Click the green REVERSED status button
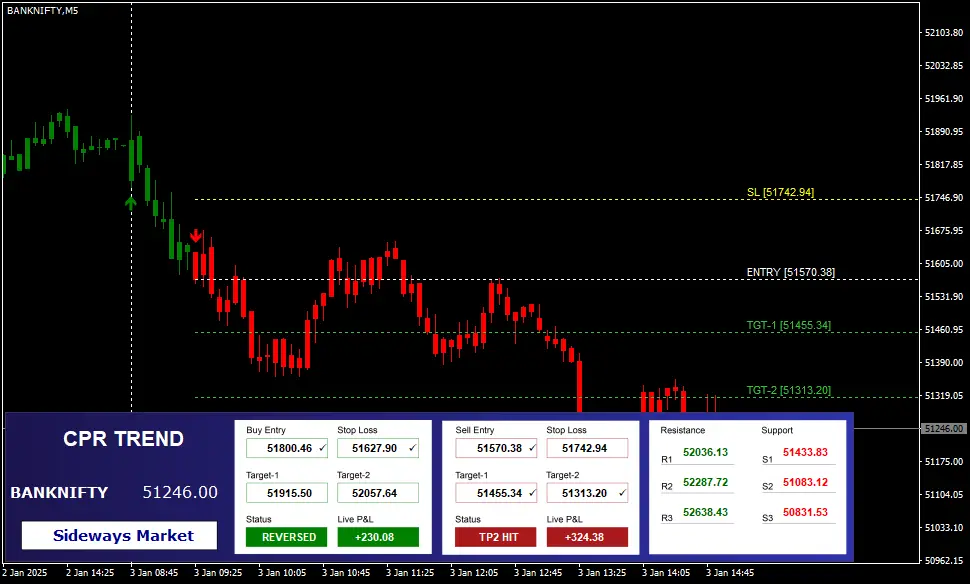The height and width of the screenshot is (584, 970). [286, 537]
